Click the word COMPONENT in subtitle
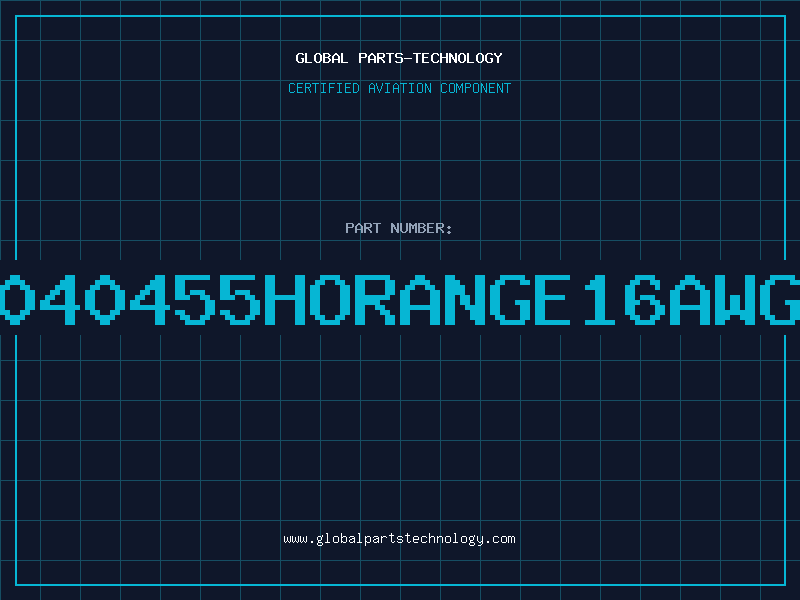 (475, 88)
